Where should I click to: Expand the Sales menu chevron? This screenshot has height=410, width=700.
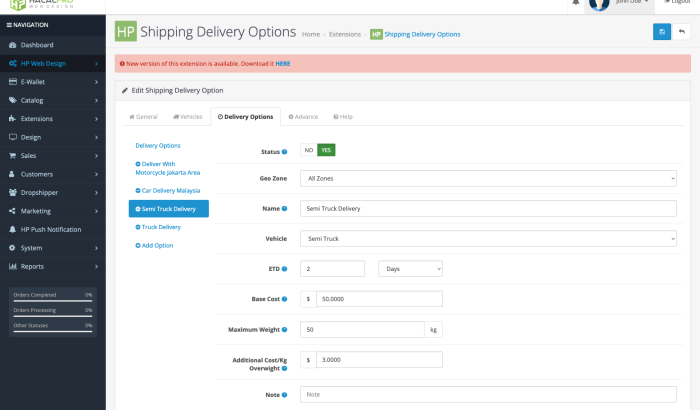[x=96, y=155]
